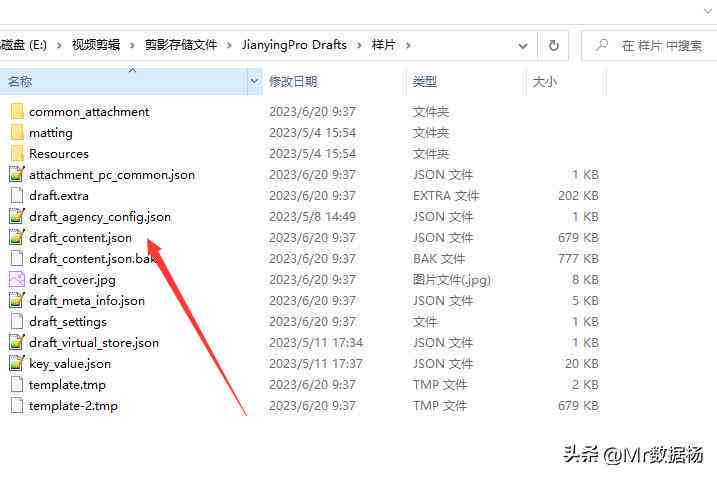Expand the chevron after 样片
Viewport: 717px width, 477px height.
408,45
